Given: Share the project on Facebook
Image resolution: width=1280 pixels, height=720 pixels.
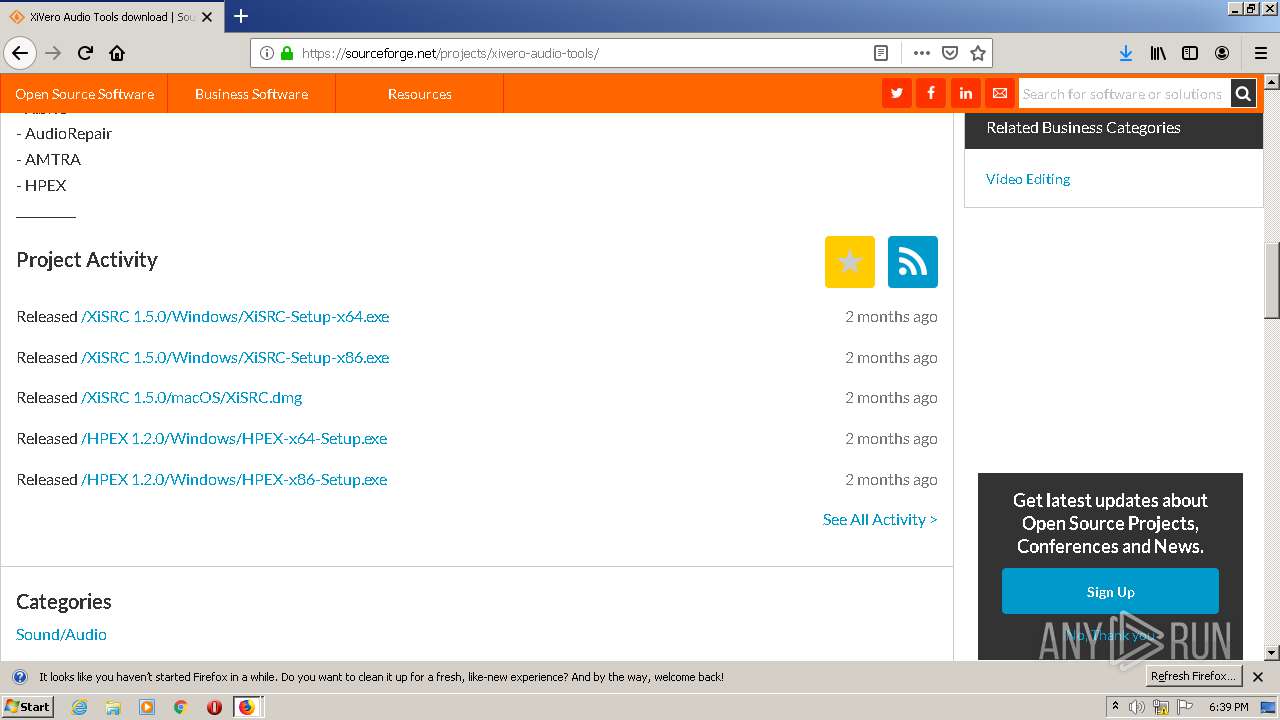Looking at the screenshot, I should tap(931, 93).
